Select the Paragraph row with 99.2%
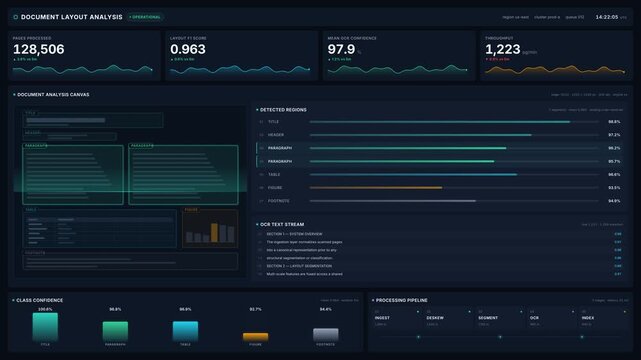This screenshot has height=360, width=641. (440, 148)
